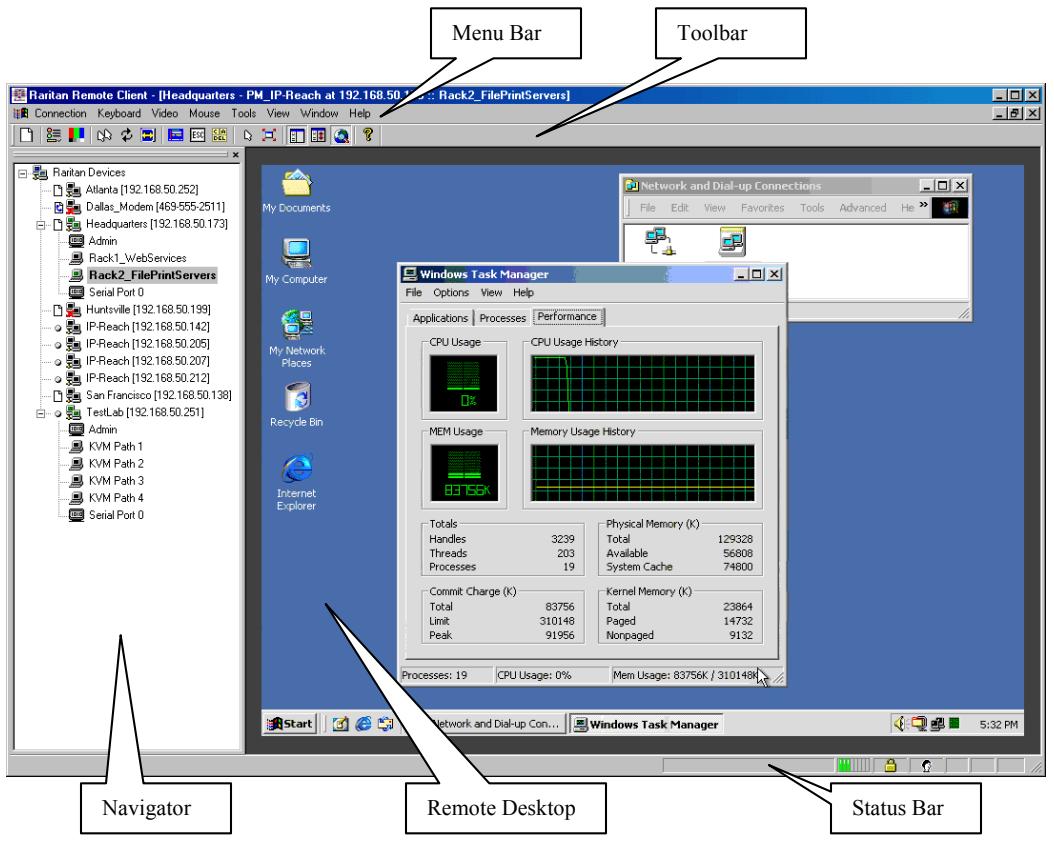The height and width of the screenshot is (842, 1054).
Task: Switch to Task Manager Applications tab
Action: pyautogui.click(x=440, y=318)
